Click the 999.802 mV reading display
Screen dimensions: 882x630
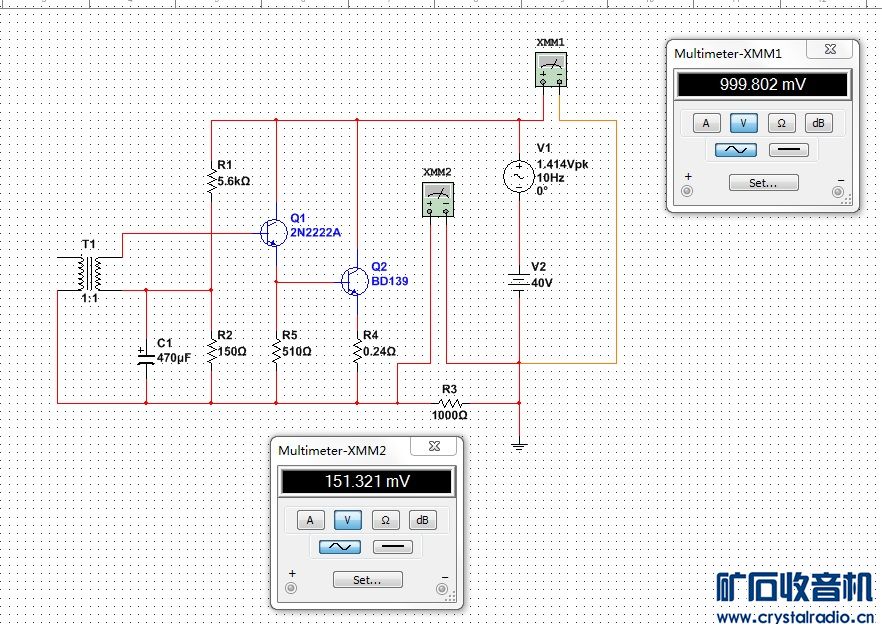(x=762, y=85)
